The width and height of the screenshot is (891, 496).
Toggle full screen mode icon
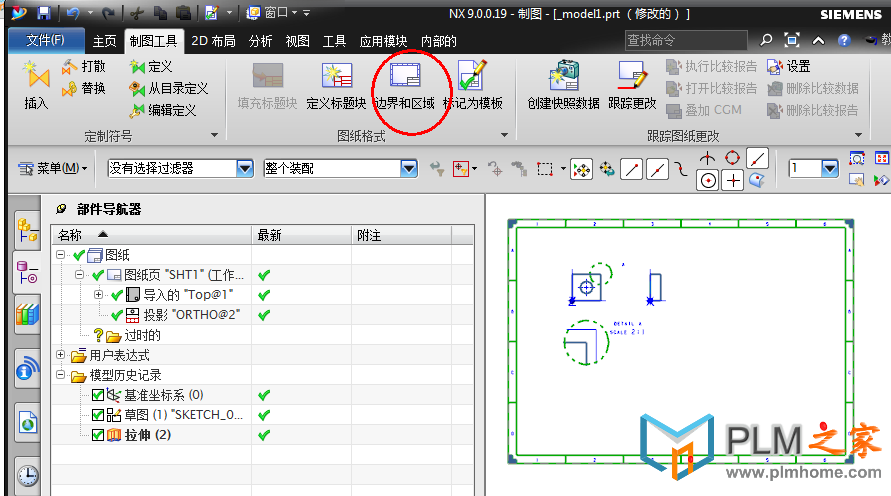[x=792, y=40]
